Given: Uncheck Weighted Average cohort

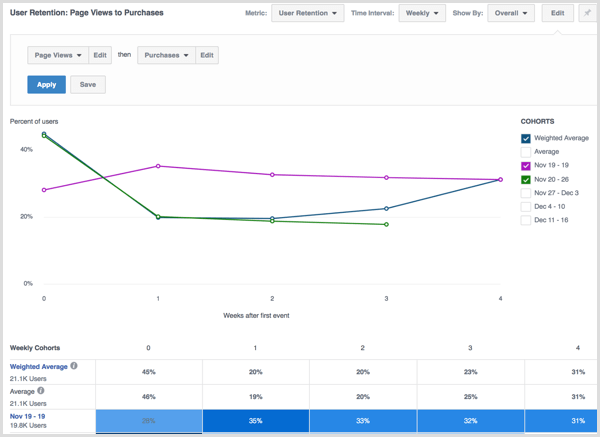Looking at the screenshot, I should coord(526,138).
